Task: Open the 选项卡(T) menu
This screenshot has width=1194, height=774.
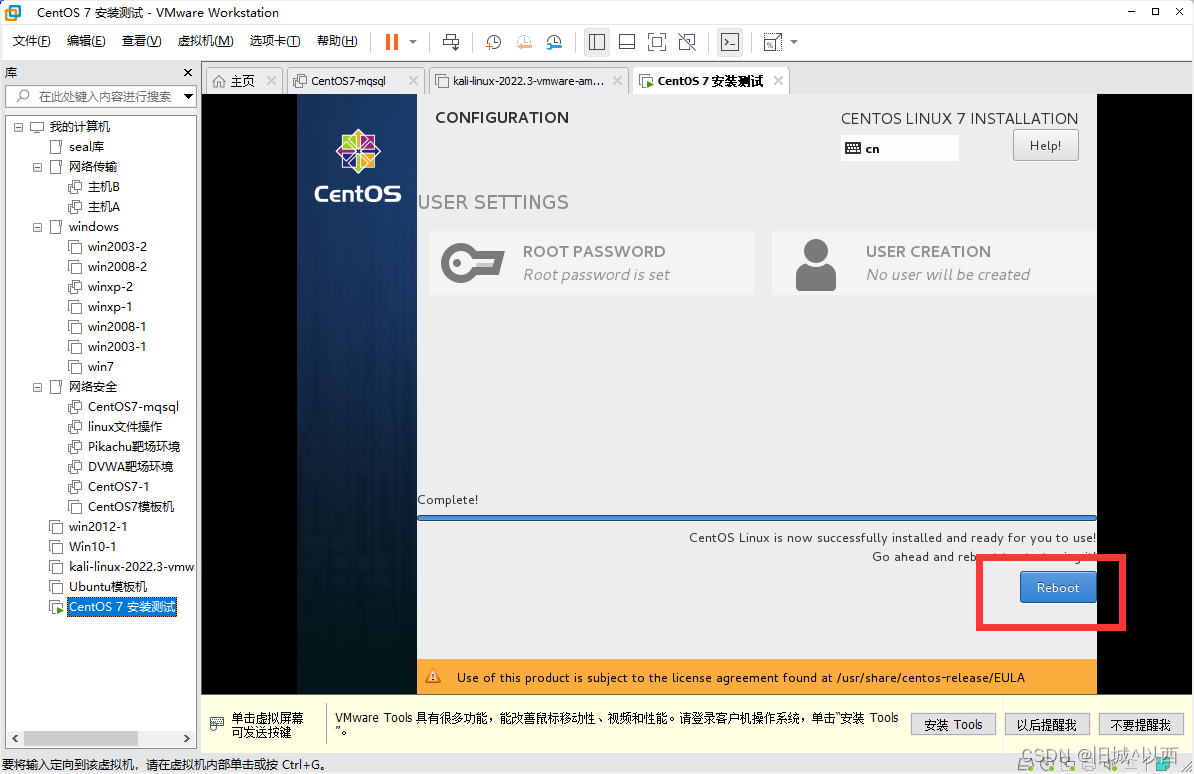Action: 275,41
